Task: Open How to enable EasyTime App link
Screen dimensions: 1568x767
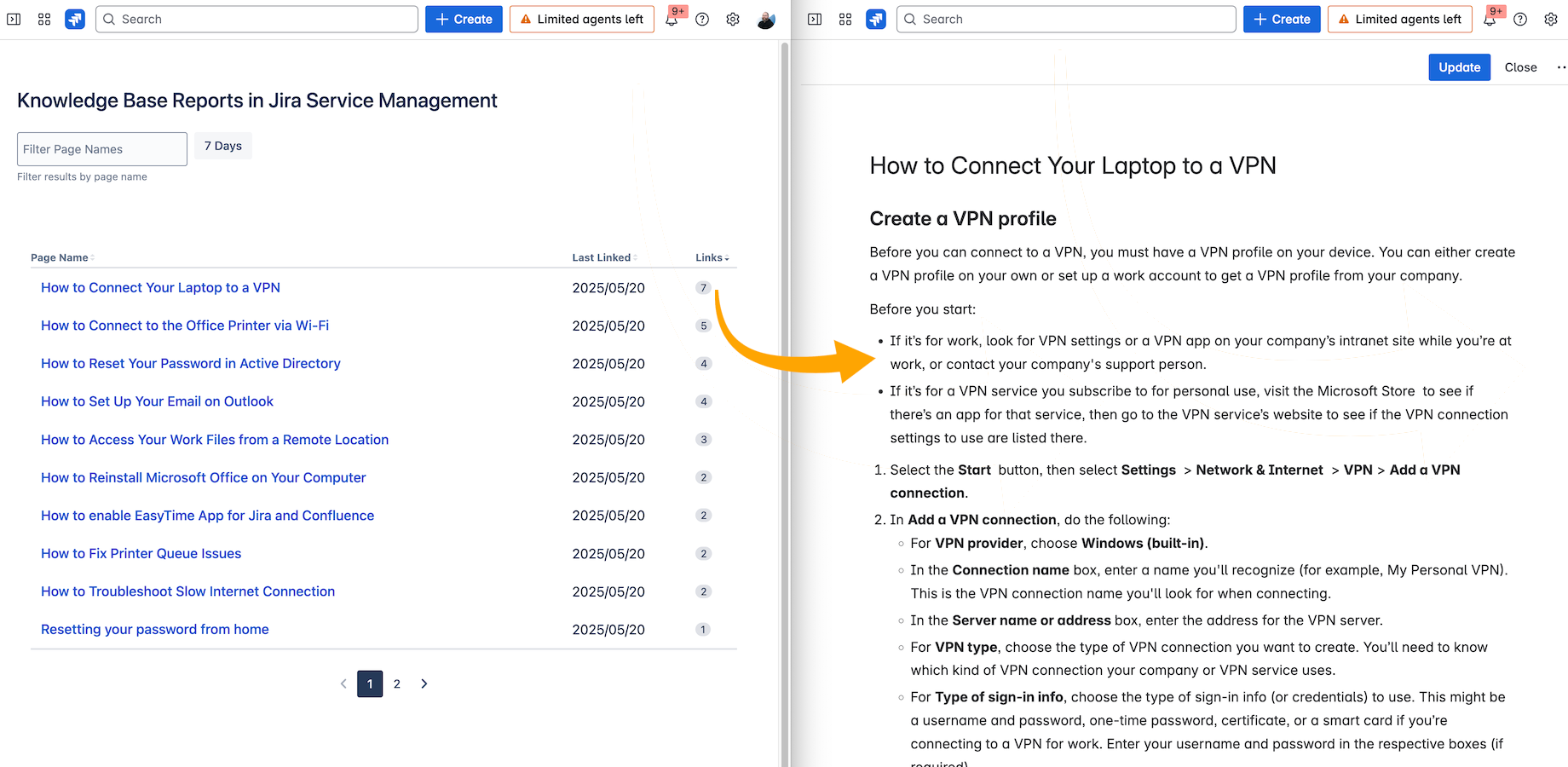Action: (x=207, y=516)
